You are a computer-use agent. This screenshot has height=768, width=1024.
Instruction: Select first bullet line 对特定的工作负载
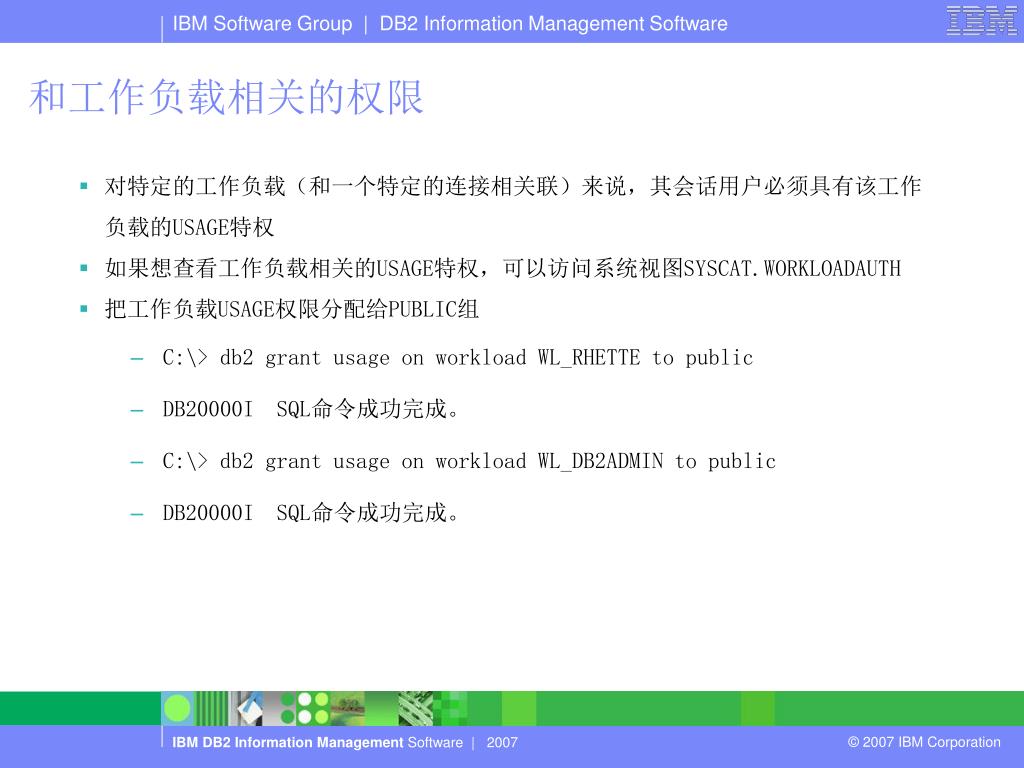click(x=513, y=186)
